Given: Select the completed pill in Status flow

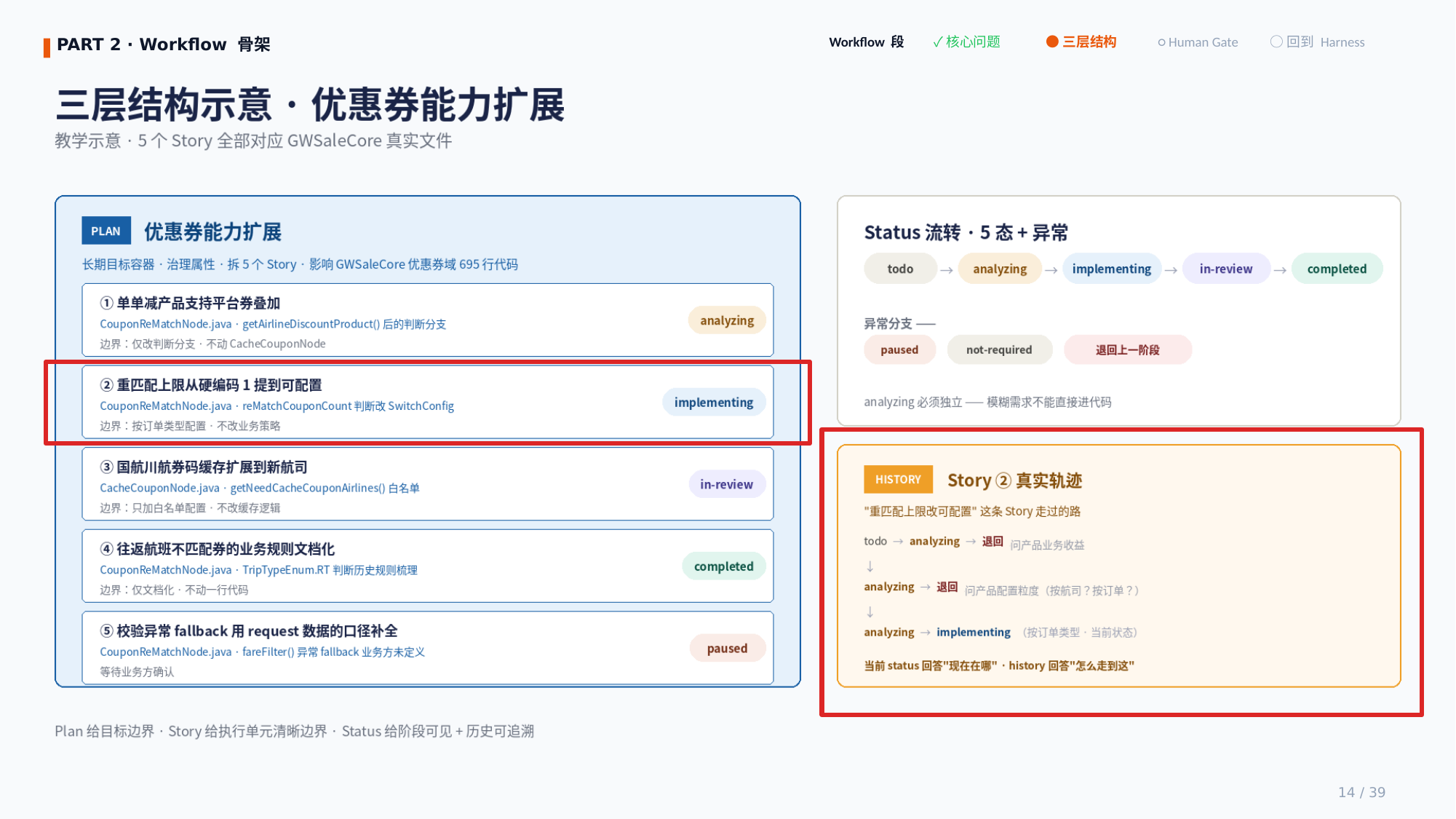Looking at the screenshot, I should [1337, 269].
